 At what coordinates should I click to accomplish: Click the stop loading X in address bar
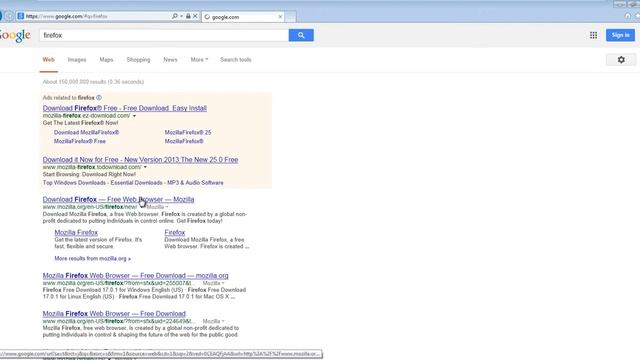coord(195,16)
